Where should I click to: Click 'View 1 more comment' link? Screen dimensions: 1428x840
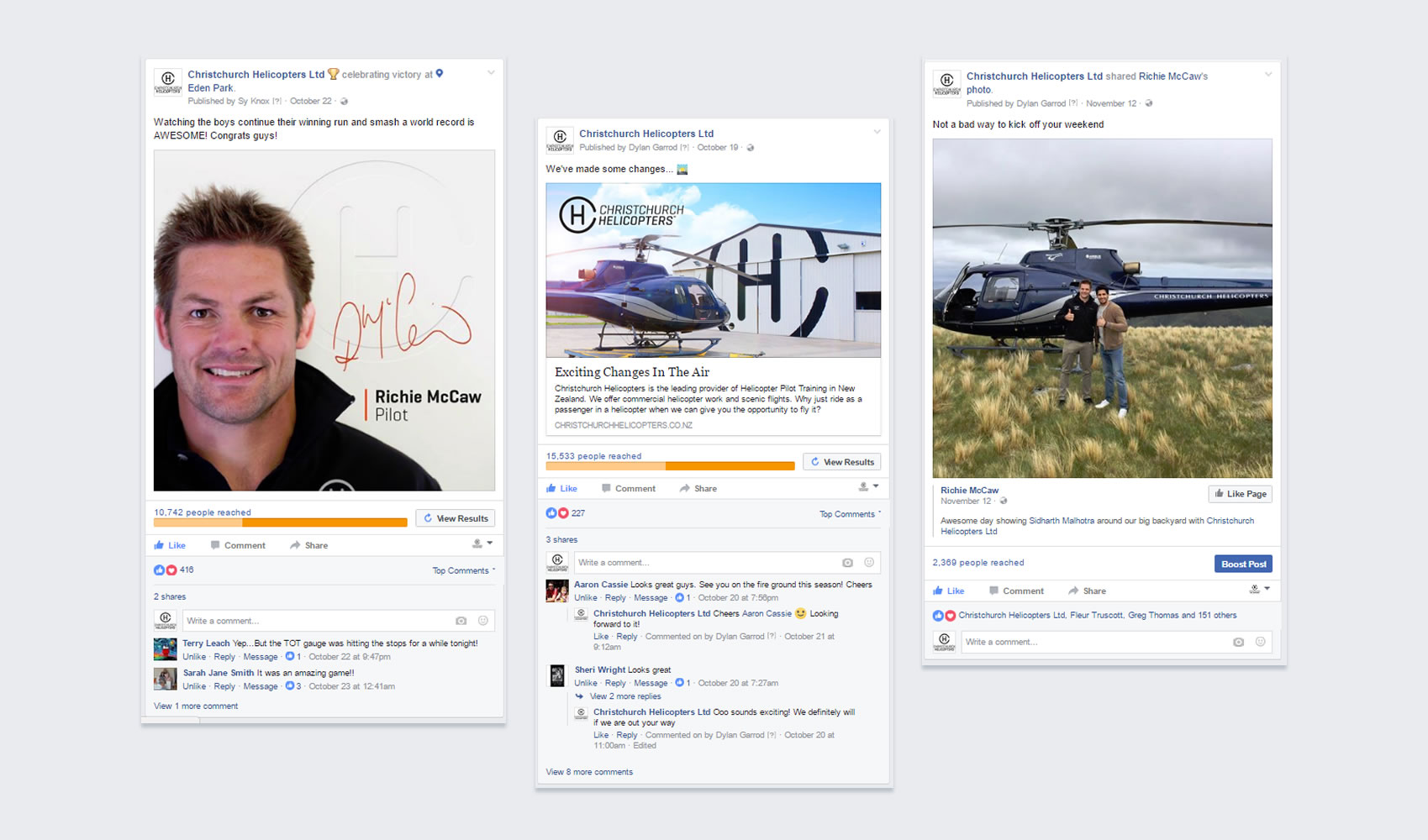coord(196,706)
